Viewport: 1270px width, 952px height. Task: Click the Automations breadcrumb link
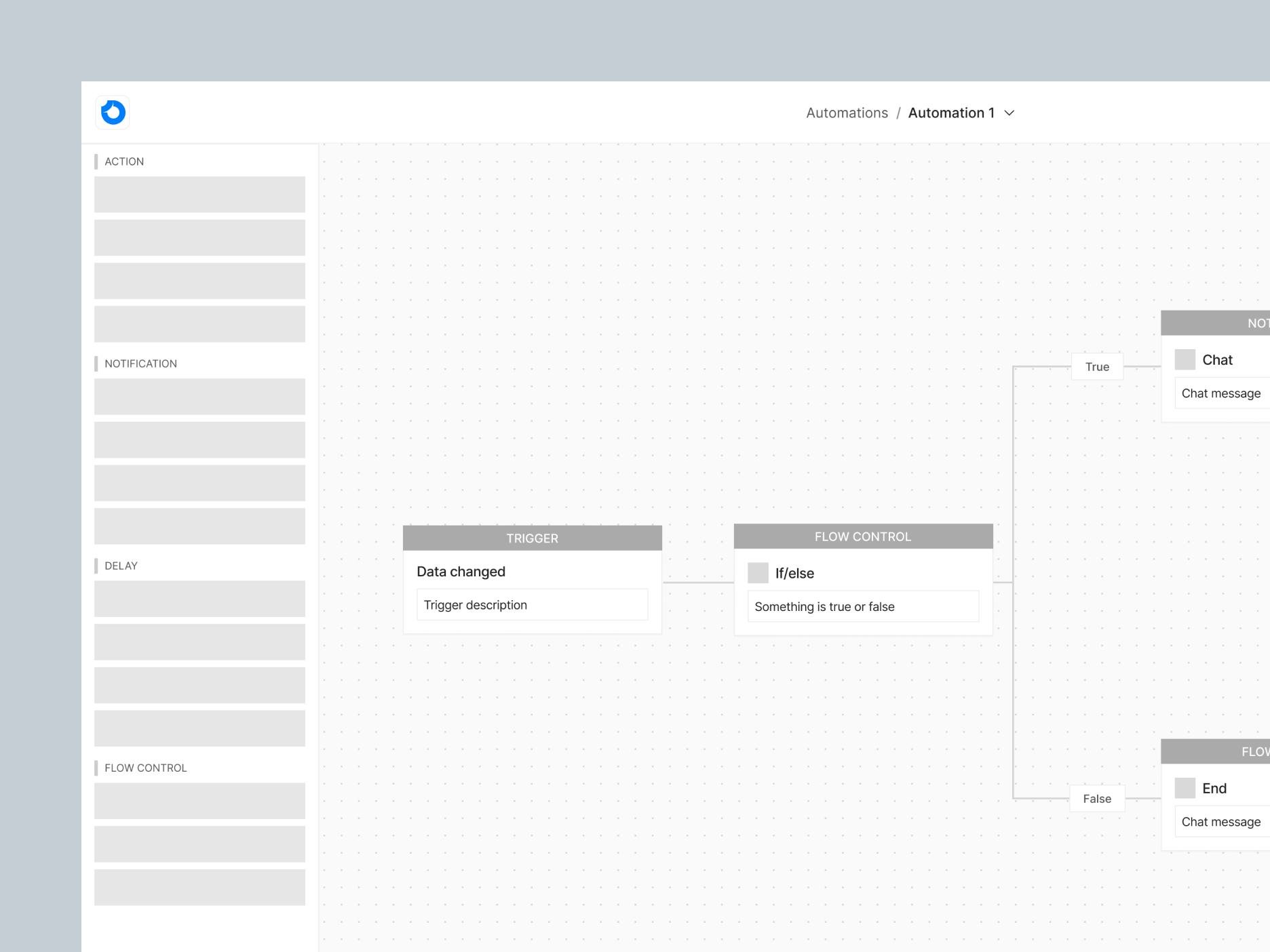pos(847,113)
